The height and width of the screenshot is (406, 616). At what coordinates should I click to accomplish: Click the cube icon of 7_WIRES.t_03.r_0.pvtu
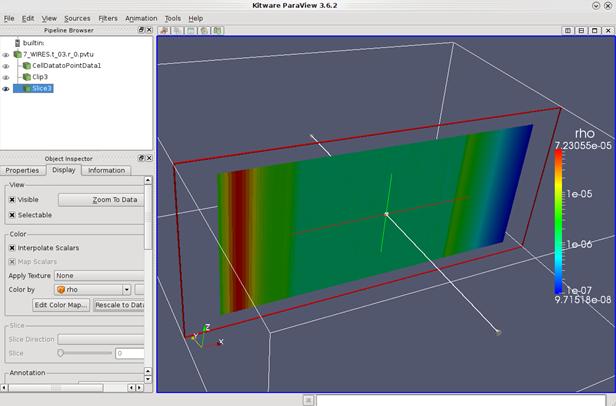point(17,54)
